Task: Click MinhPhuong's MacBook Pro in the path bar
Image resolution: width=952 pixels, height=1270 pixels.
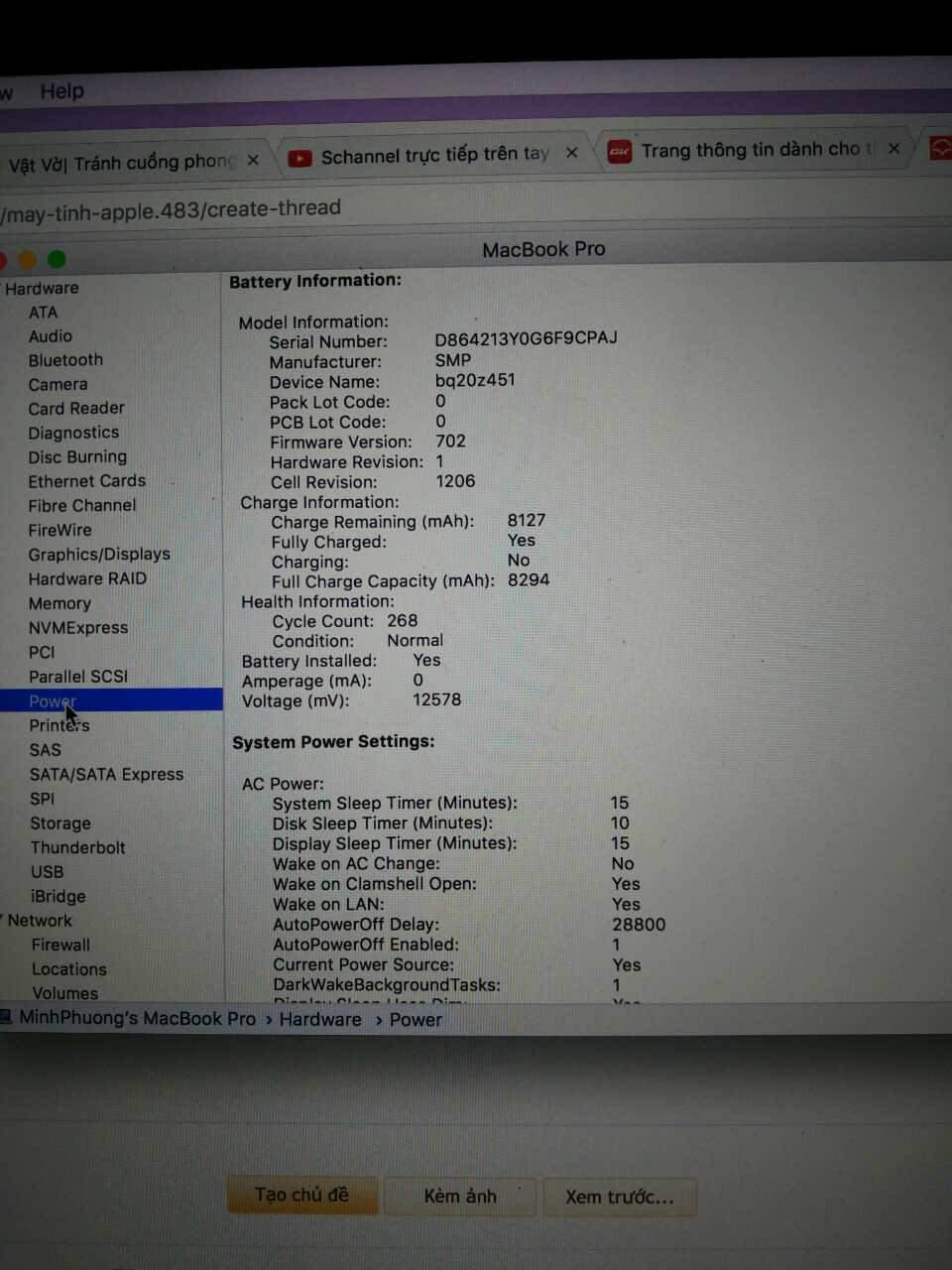Action: [x=137, y=1019]
